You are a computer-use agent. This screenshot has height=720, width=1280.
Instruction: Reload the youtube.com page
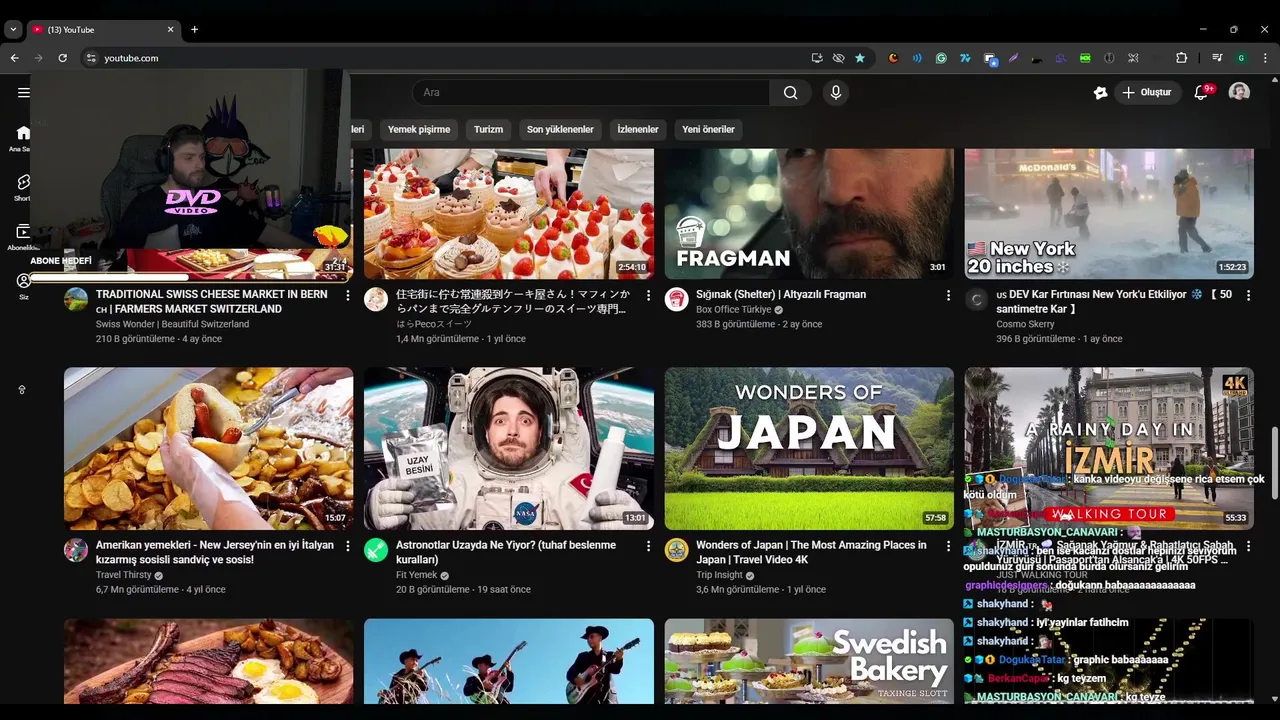click(62, 58)
